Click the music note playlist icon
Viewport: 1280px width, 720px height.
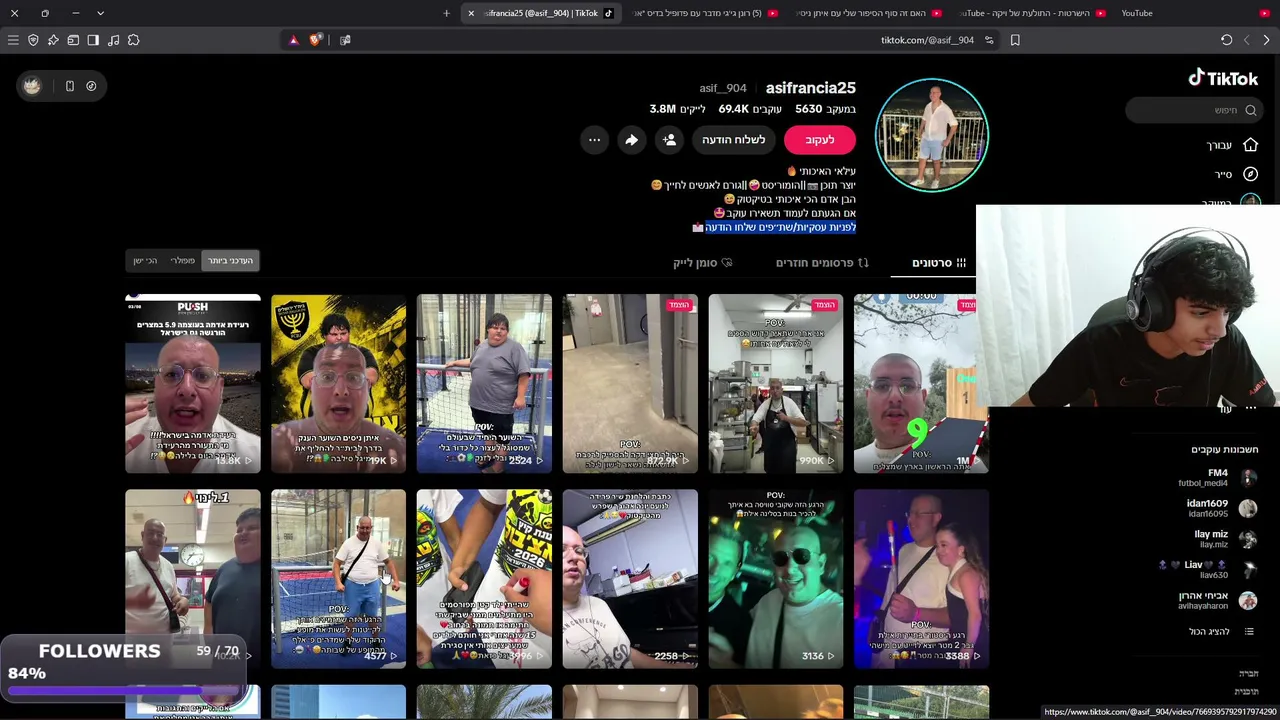tap(113, 40)
